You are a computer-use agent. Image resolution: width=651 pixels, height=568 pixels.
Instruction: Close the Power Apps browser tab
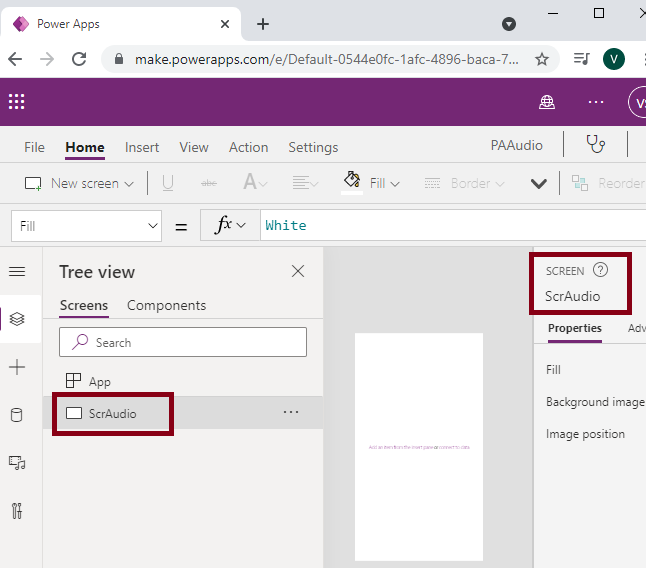click(x=225, y=24)
